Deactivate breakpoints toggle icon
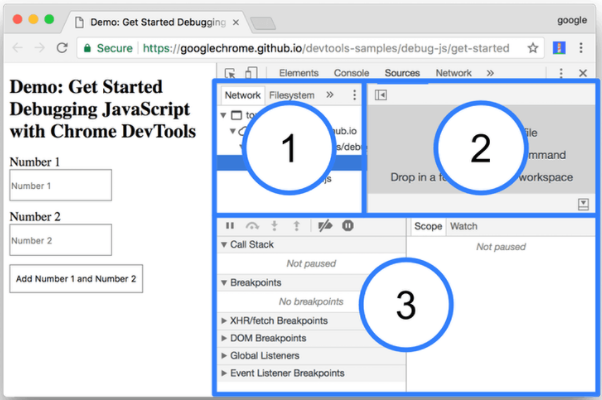This screenshot has width=602, height=400. [x=325, y=226]
